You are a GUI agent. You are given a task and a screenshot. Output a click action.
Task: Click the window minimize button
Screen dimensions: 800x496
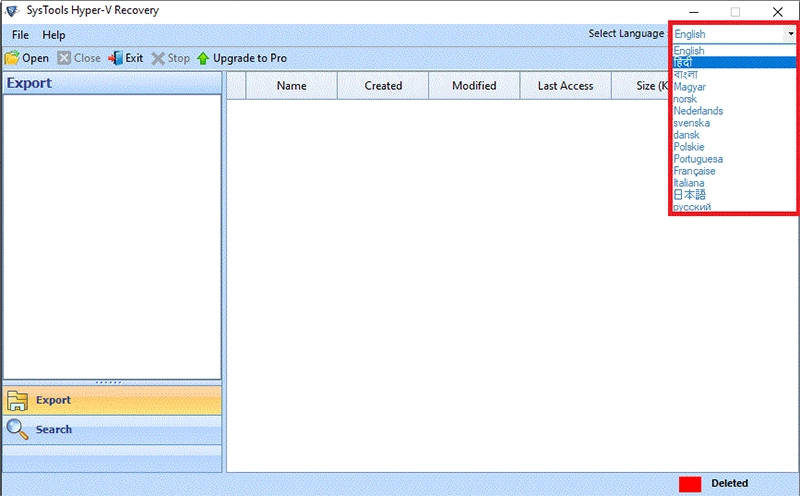694,12
